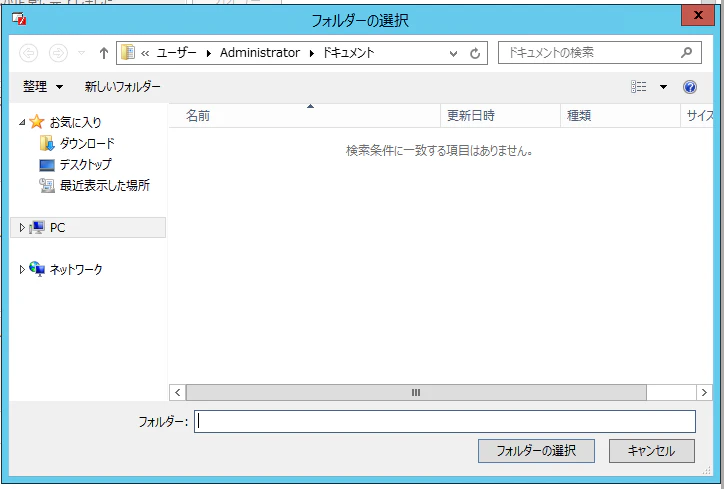
Task: Click the PC computer icon
Action: (x=37, y=227)
